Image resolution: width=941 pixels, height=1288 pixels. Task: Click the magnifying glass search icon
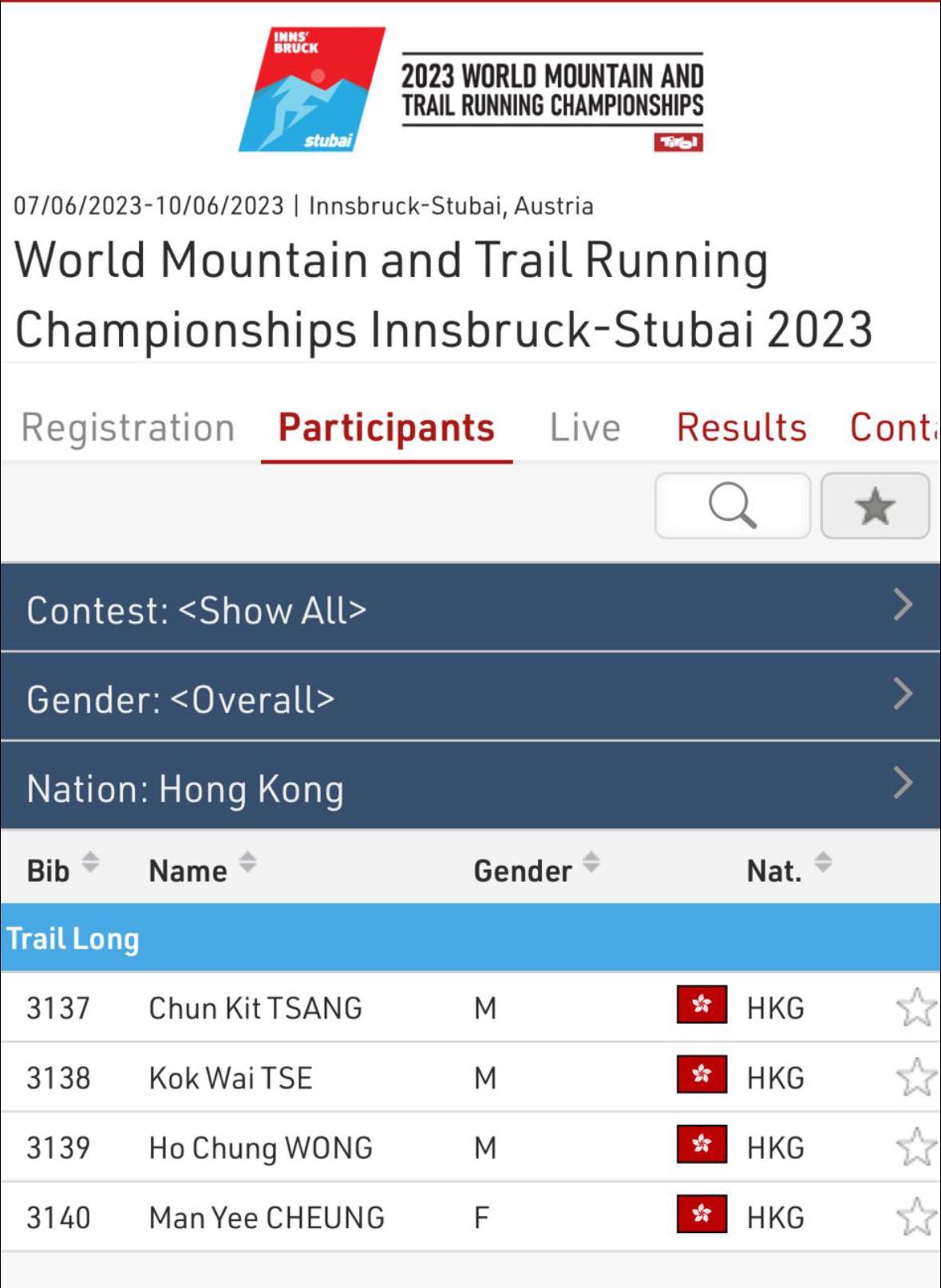pyautogui.click(x=732, y=506)
